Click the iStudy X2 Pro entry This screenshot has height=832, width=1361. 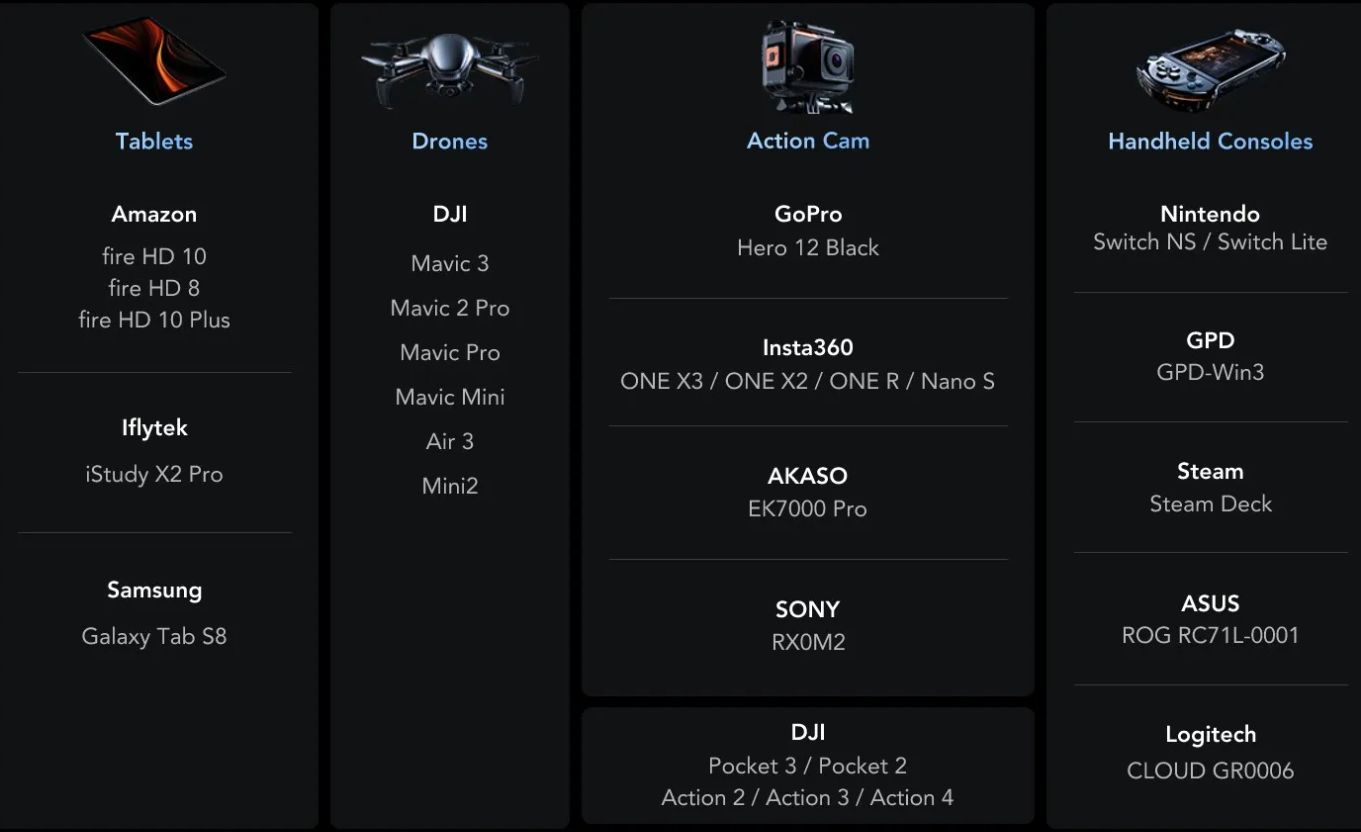154,474
